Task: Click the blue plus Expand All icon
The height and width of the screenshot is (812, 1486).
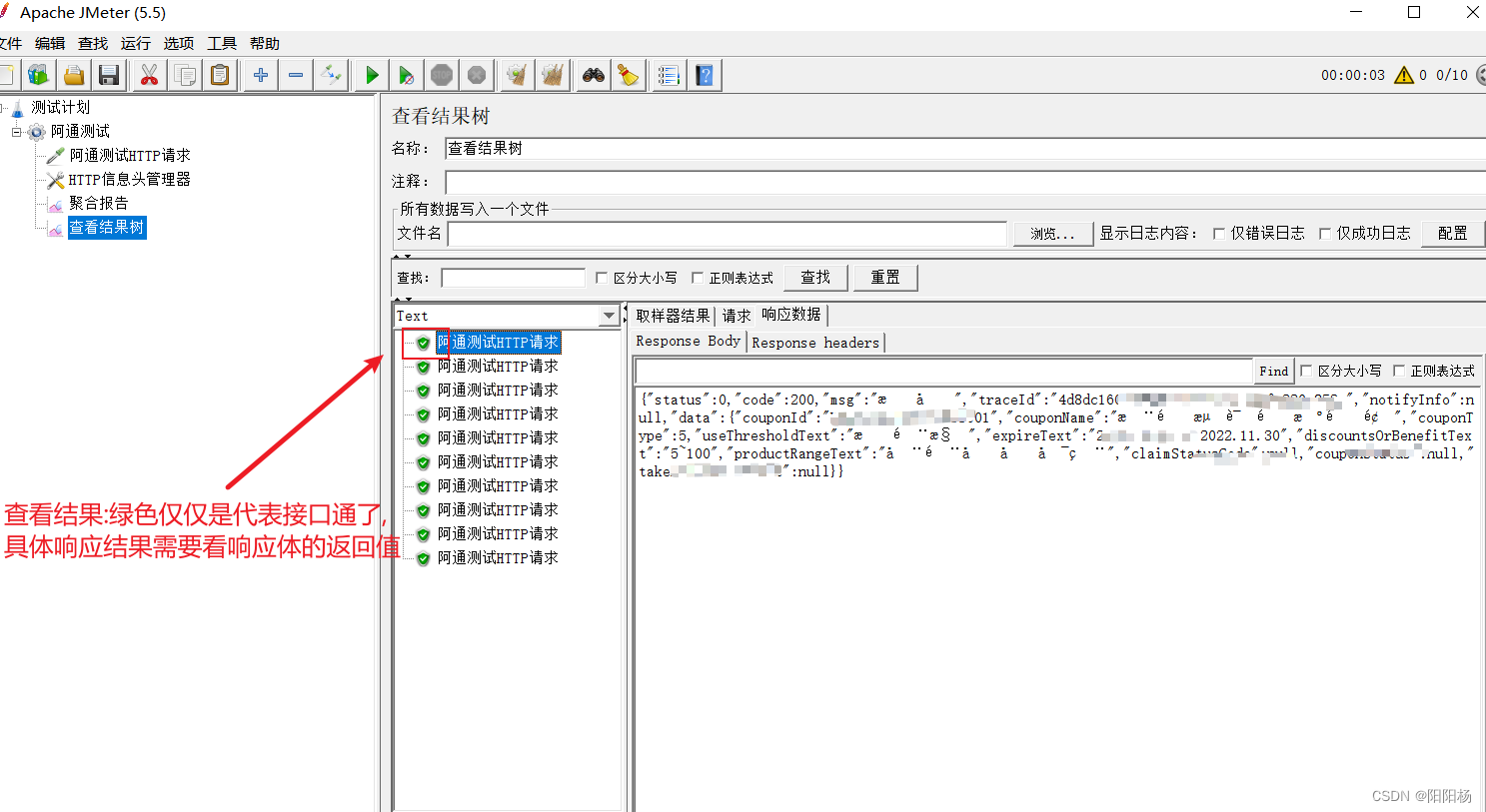Action: (261, 75)
